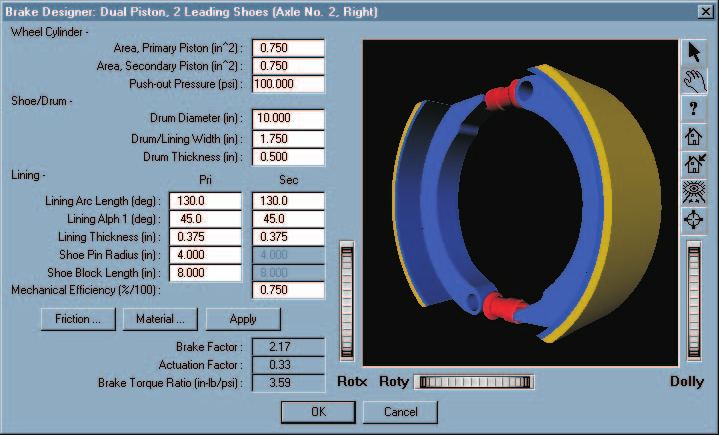Click the Cancel button

pyautogui.click(x=400, y=412)
